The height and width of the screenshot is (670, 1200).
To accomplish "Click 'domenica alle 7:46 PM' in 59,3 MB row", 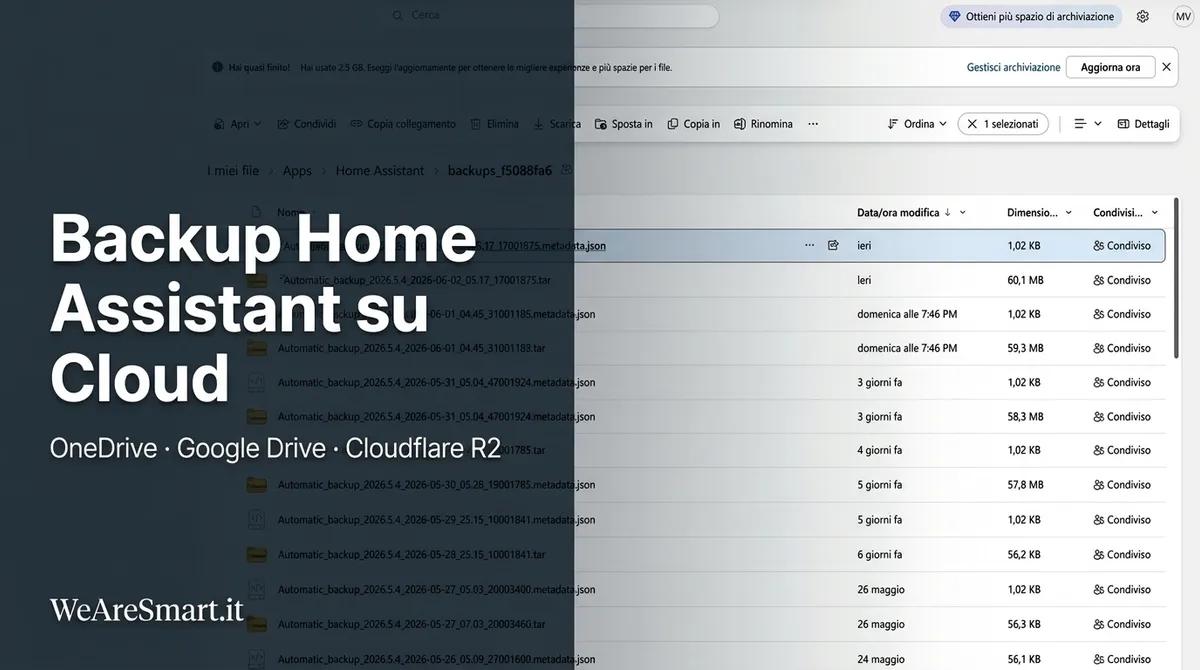I will (x=907, y=348).
